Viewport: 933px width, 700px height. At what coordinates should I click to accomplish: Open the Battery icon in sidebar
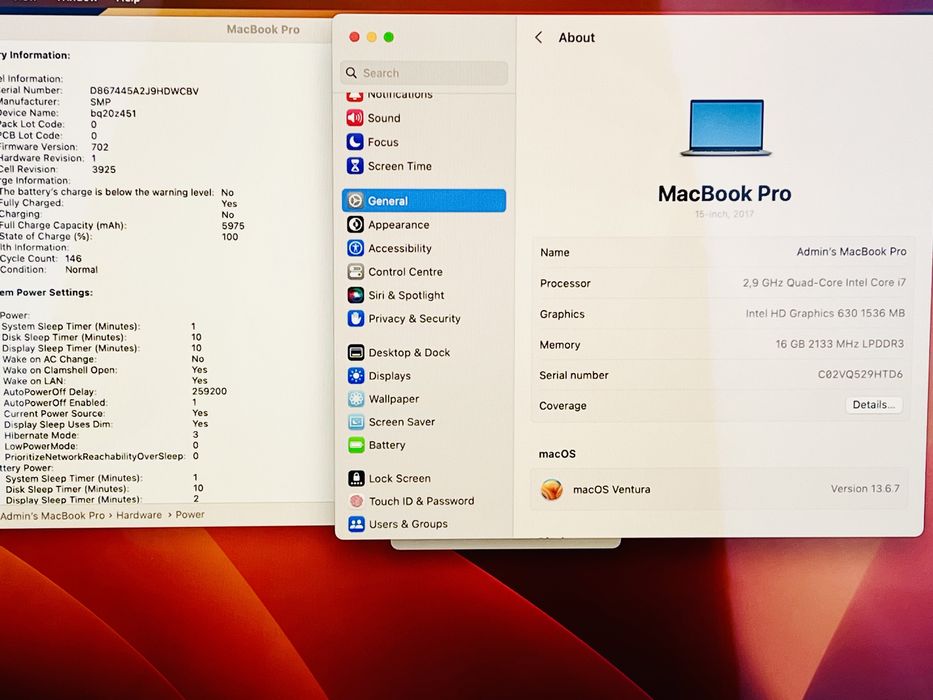pyautogui.click(x=356, y=445)
